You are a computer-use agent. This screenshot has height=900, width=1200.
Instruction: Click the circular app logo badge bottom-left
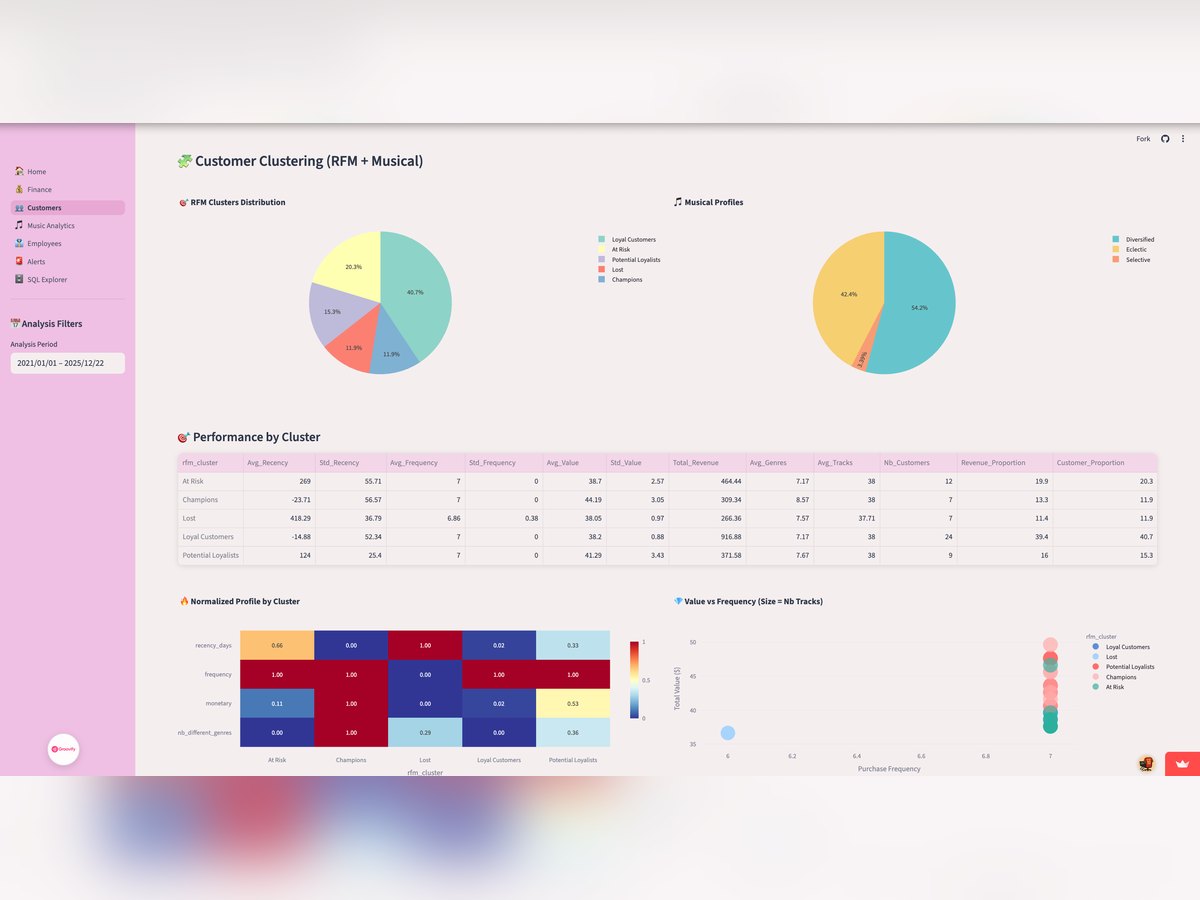point(63,749)
